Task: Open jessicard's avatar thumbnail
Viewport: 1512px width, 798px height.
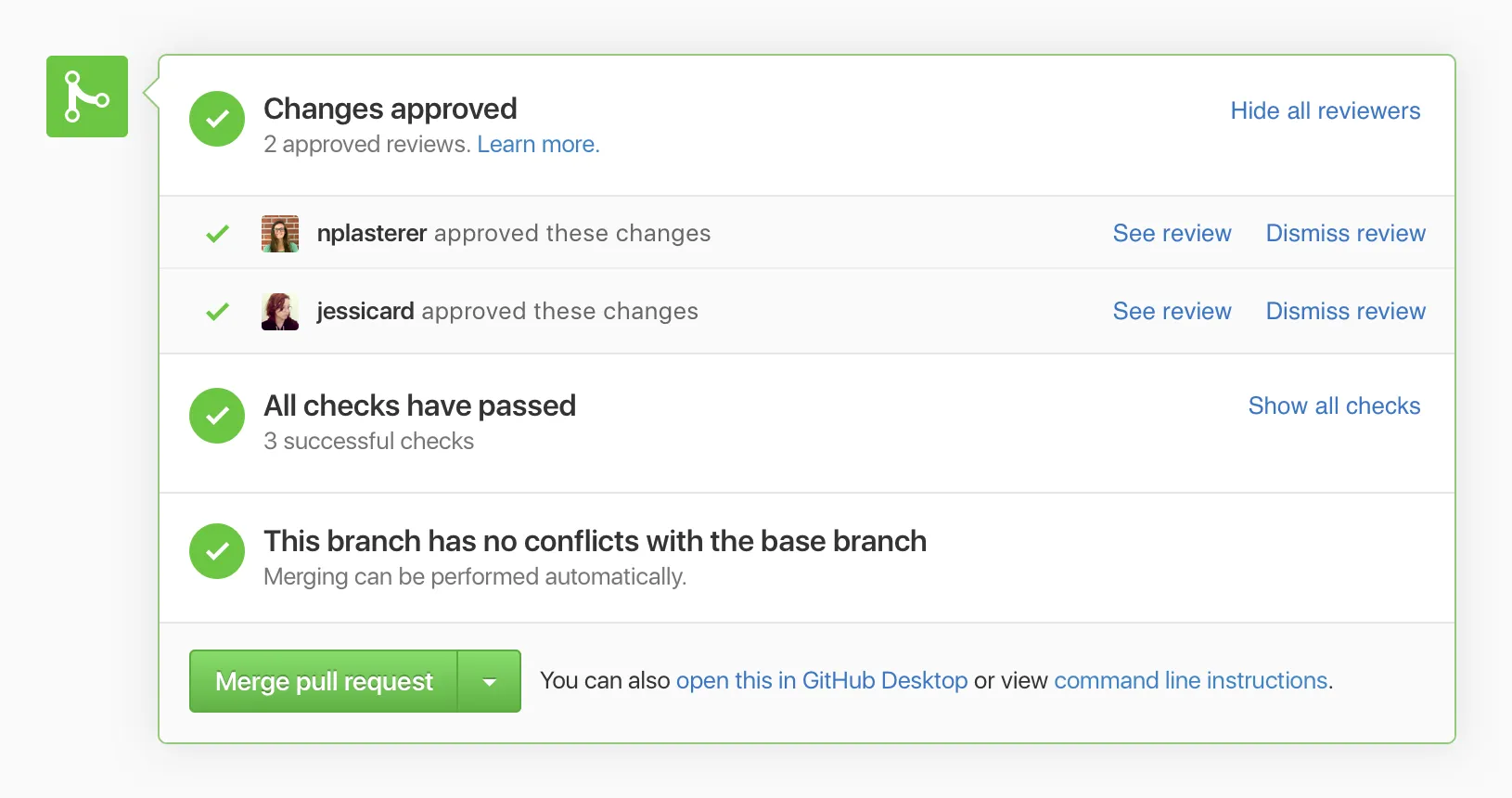Action: (x=280, y=312)
